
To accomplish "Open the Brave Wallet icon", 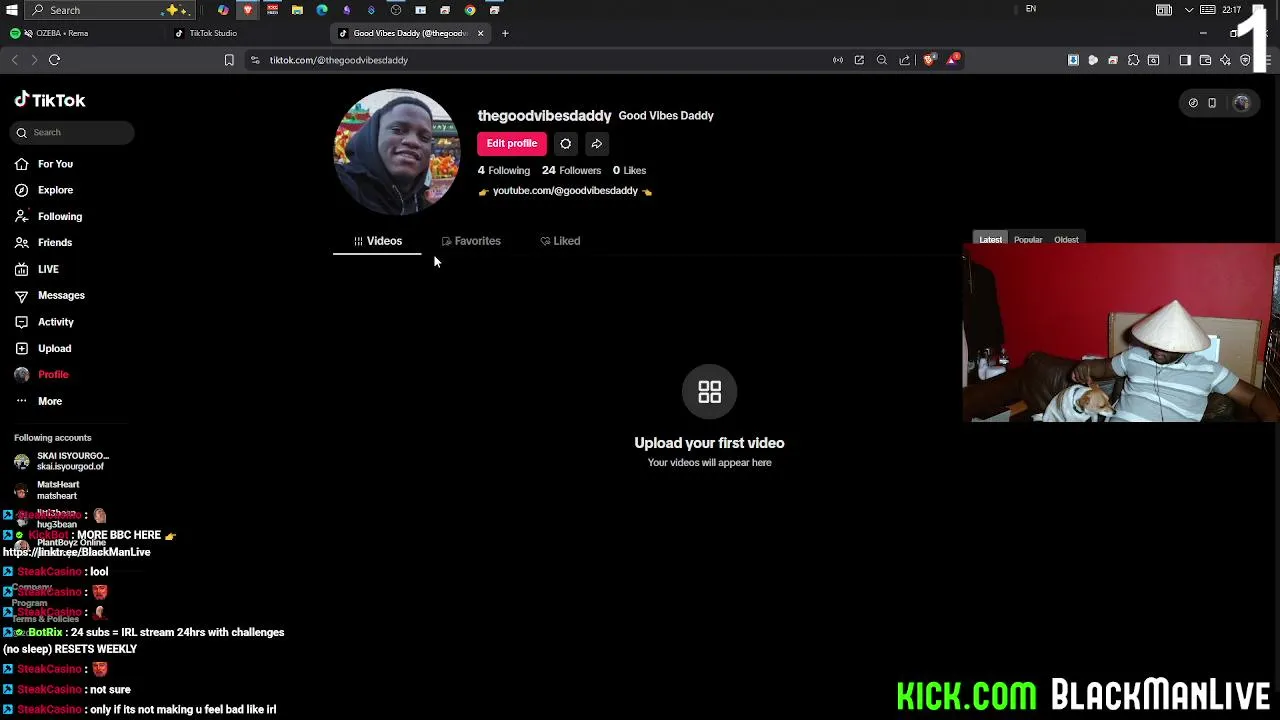I will click(x=1205, y=60).
